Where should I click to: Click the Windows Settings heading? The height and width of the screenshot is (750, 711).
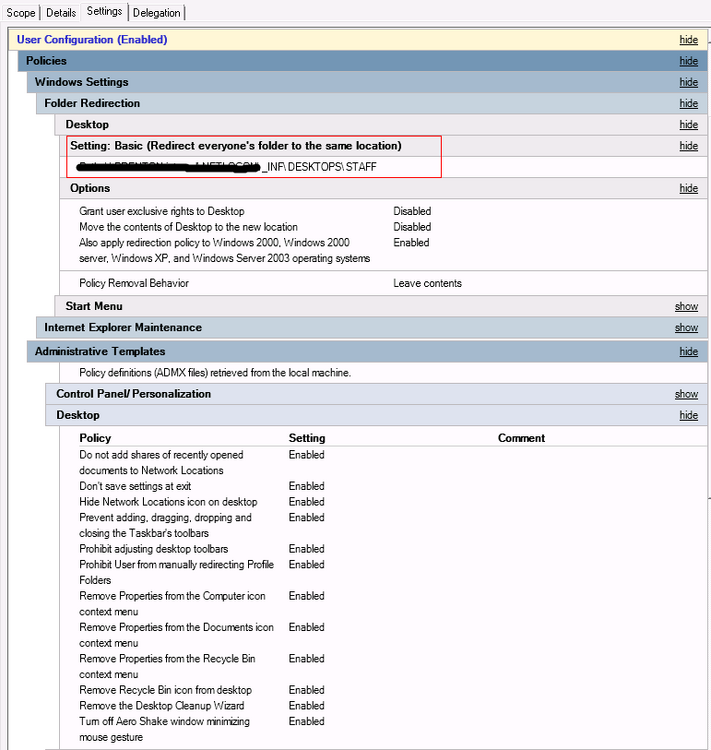click(x=82, y=82)
